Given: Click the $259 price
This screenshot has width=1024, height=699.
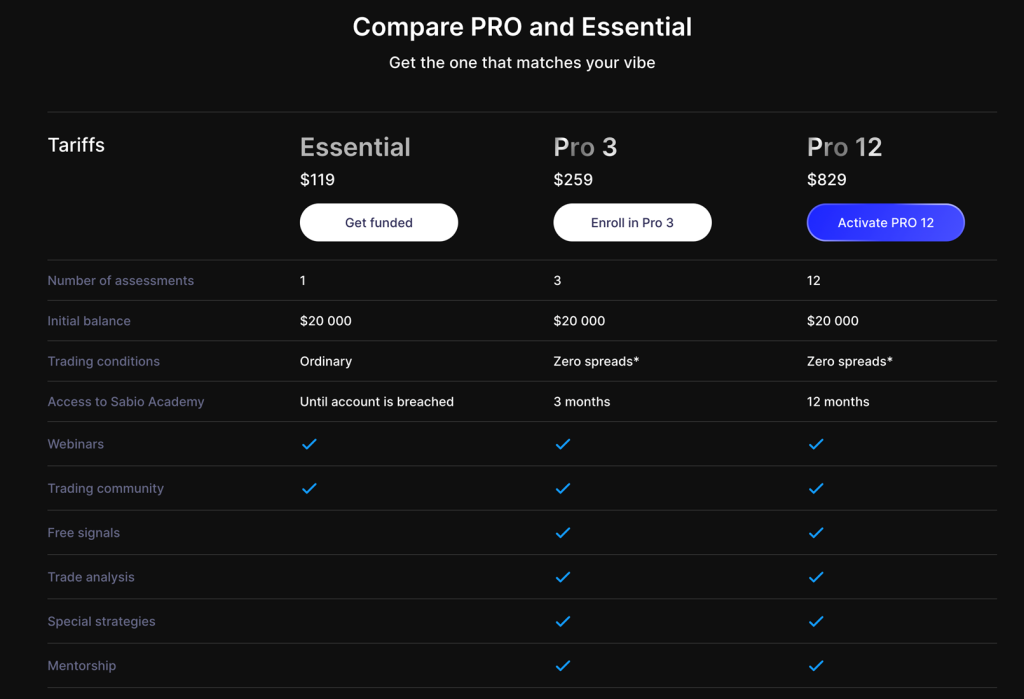Looking at the screenshot, I should (573, 180).
